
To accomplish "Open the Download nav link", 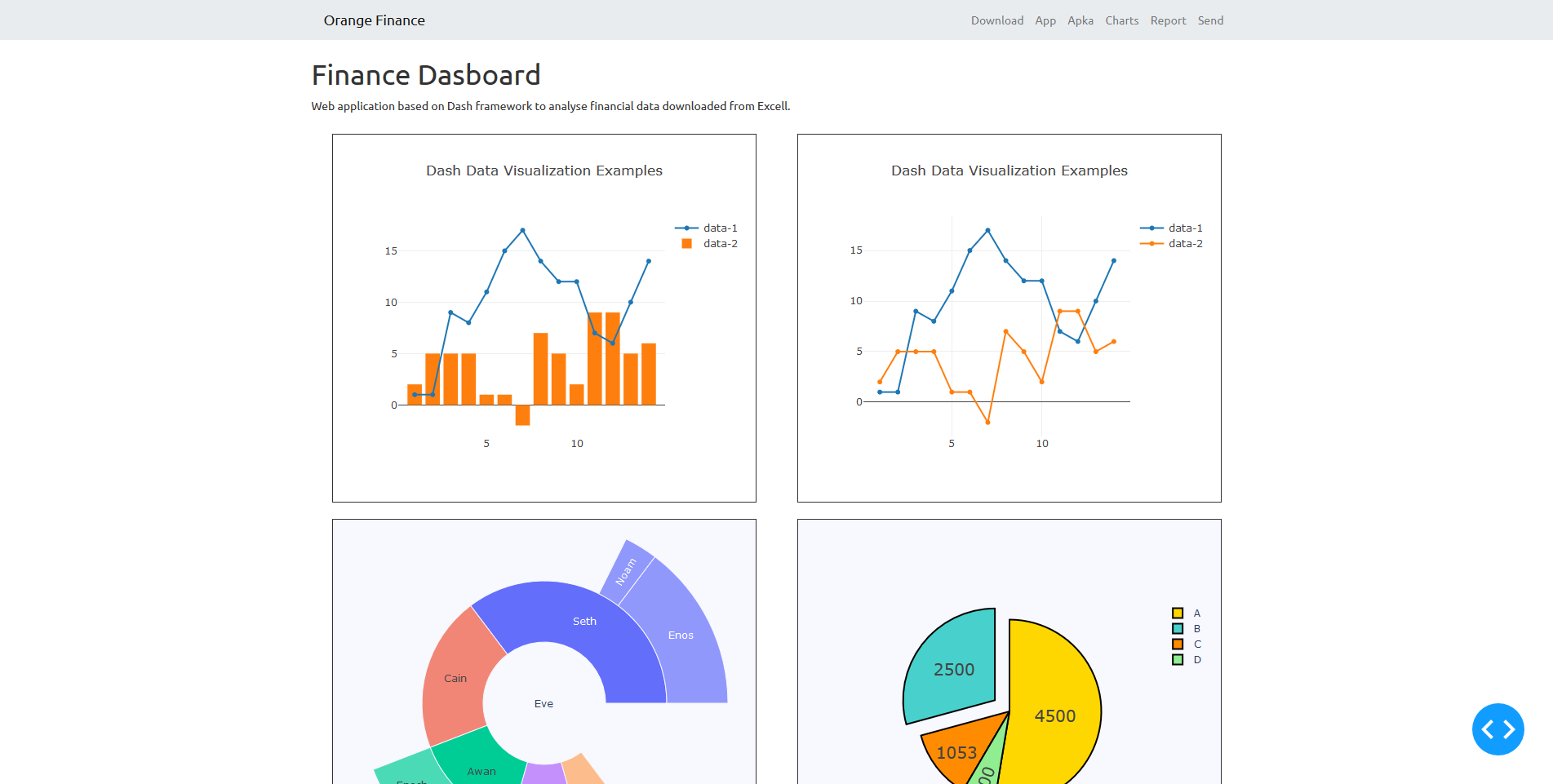I will point(996,20).
